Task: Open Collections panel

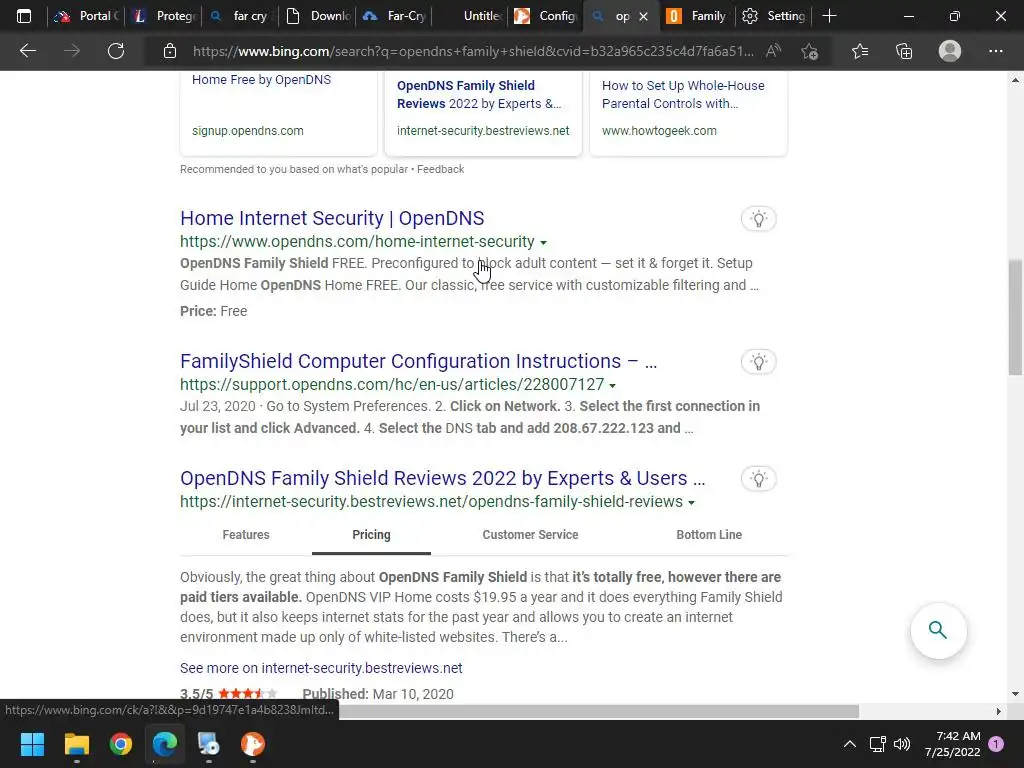Action: point(904,51)
